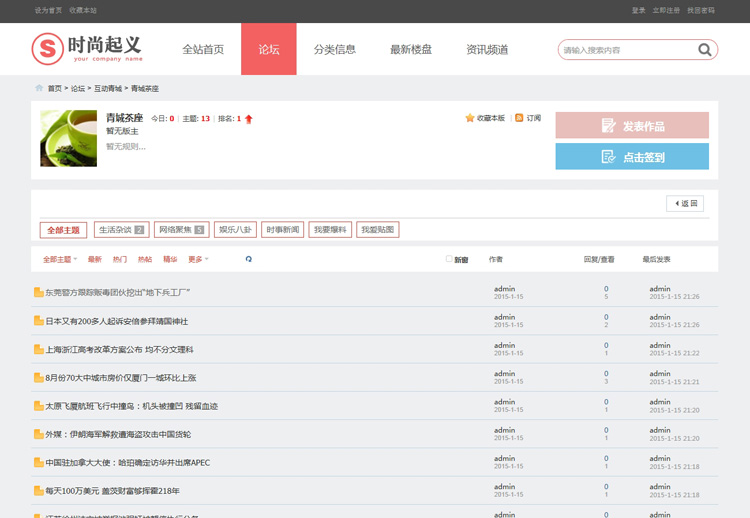Expand the 全部主题 filter dropdown
Viewport: 750px width, 518px height.
(x=60, y=259)
